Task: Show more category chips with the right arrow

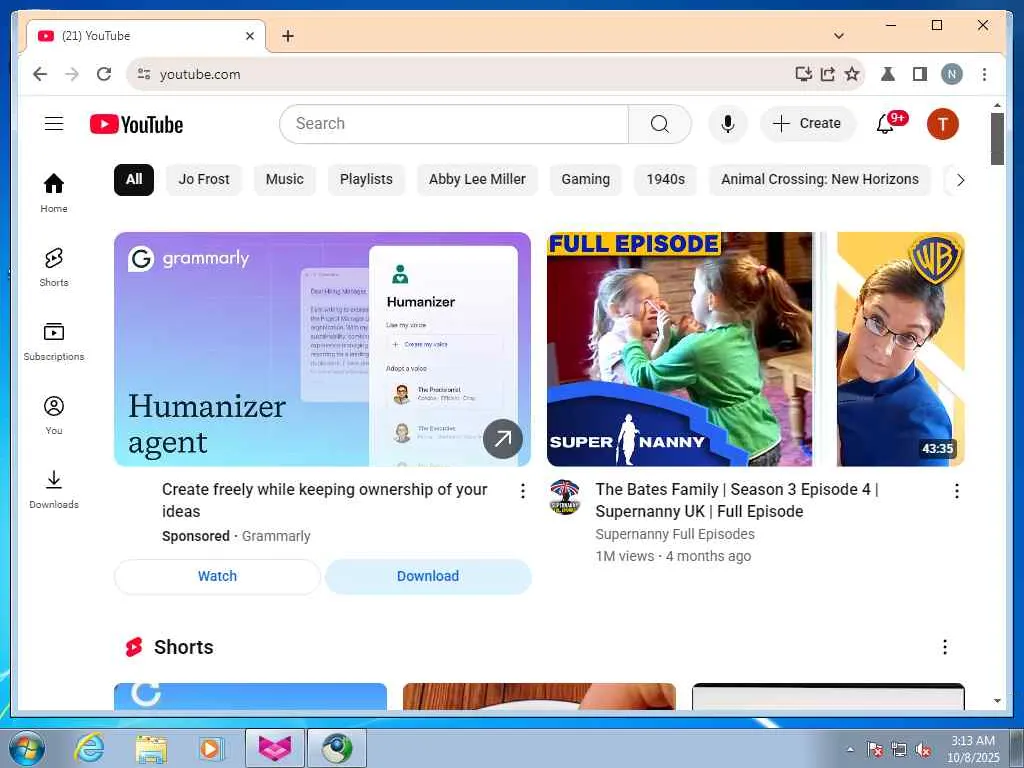Action: click(960, 180)
